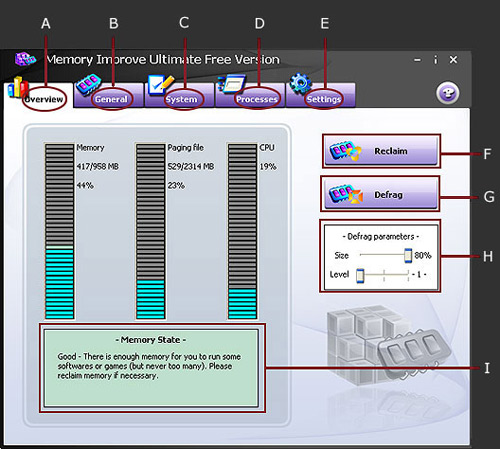The image size is (500, 449).
Task: Click the Memory usage bar meter
Action: (60, 231)
